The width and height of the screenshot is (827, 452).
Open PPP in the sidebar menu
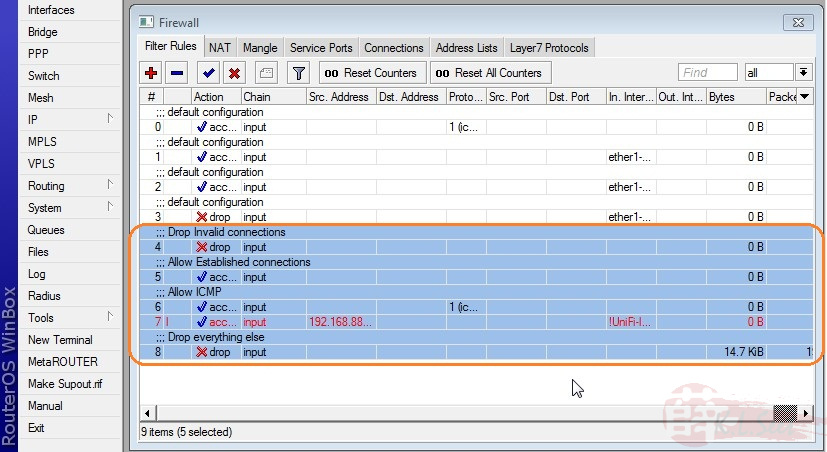(70, 54)
